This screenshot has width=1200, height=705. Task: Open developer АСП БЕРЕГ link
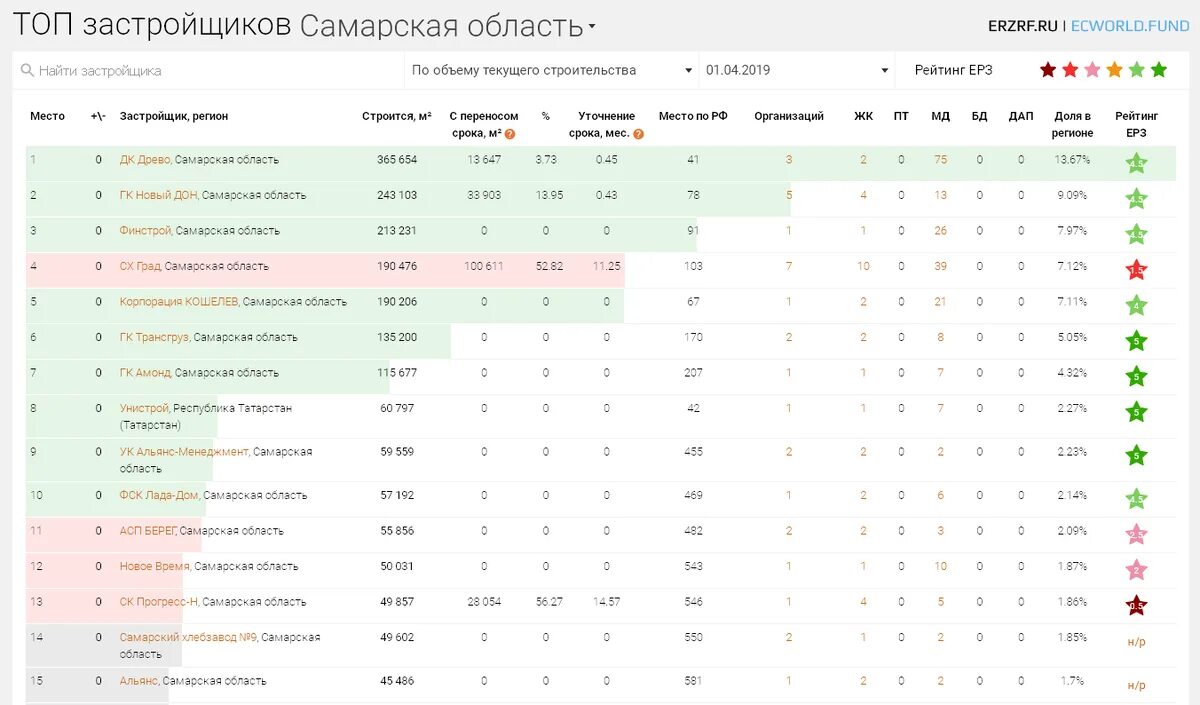tap(148, 530)
